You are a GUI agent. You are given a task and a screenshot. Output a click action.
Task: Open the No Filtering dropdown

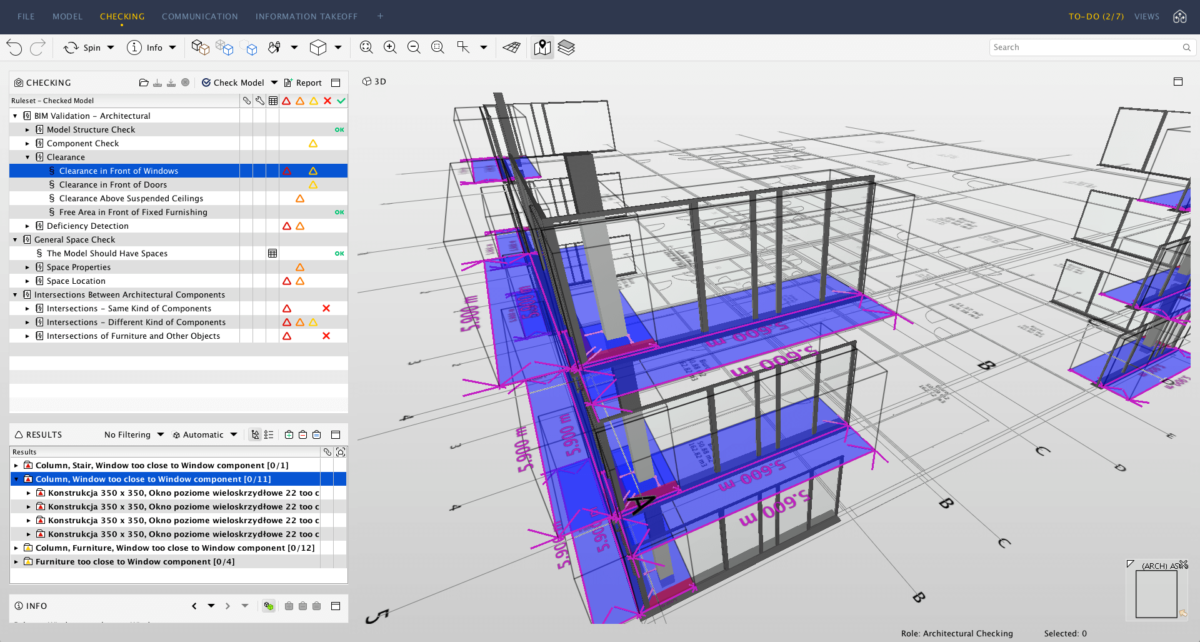click(134, 435)
